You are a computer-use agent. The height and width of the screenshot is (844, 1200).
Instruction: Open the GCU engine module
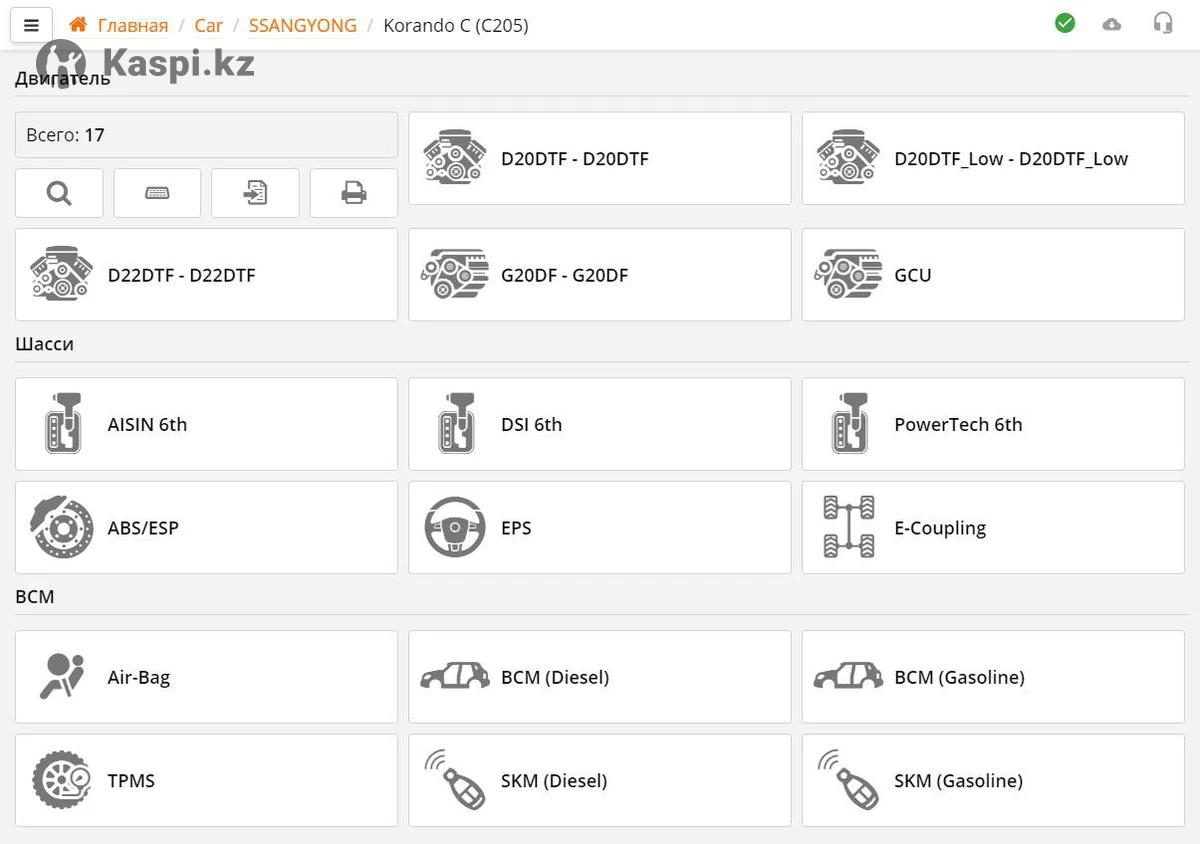[x=993, y=275]
